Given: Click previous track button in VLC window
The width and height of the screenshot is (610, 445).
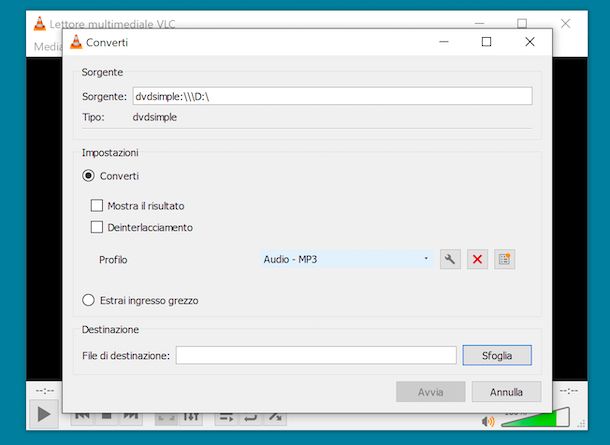Looking at the screenshot, I should click(x=82, y=416).
